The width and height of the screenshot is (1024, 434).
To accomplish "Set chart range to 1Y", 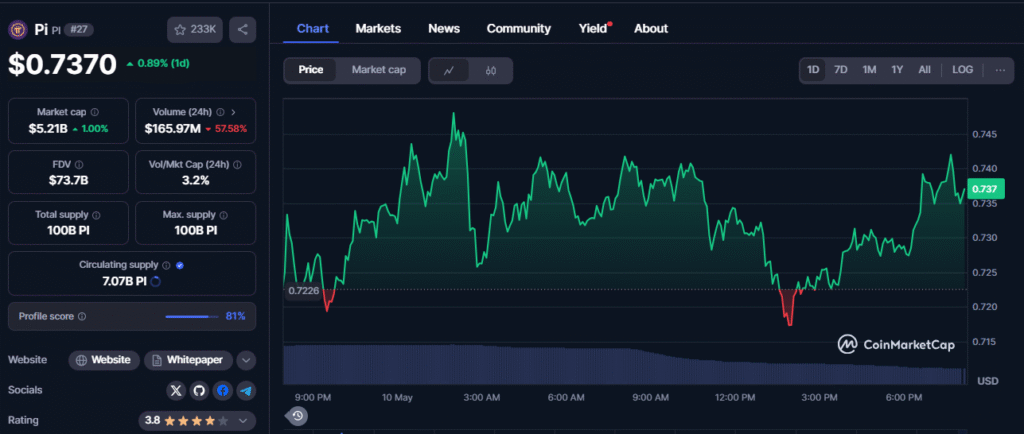I will pyautogui.click(x=897, y=70).
